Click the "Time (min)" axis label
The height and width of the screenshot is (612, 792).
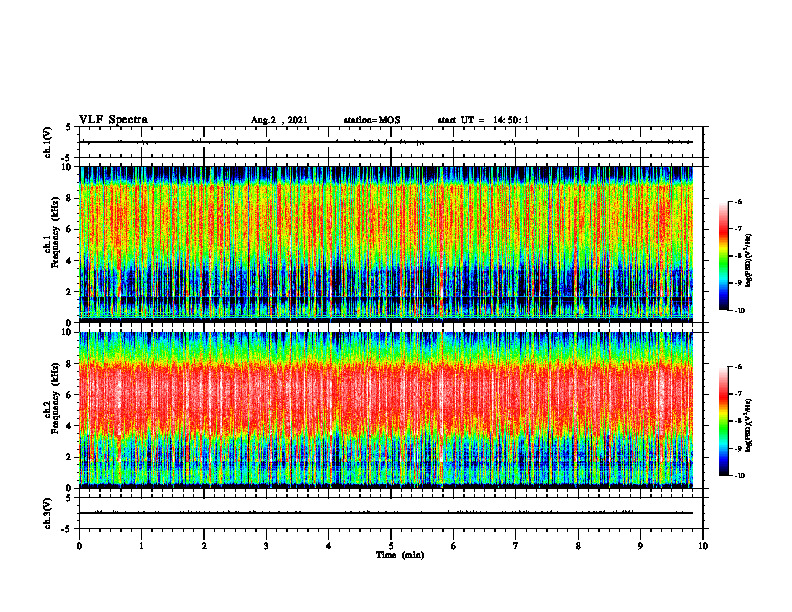400,555
